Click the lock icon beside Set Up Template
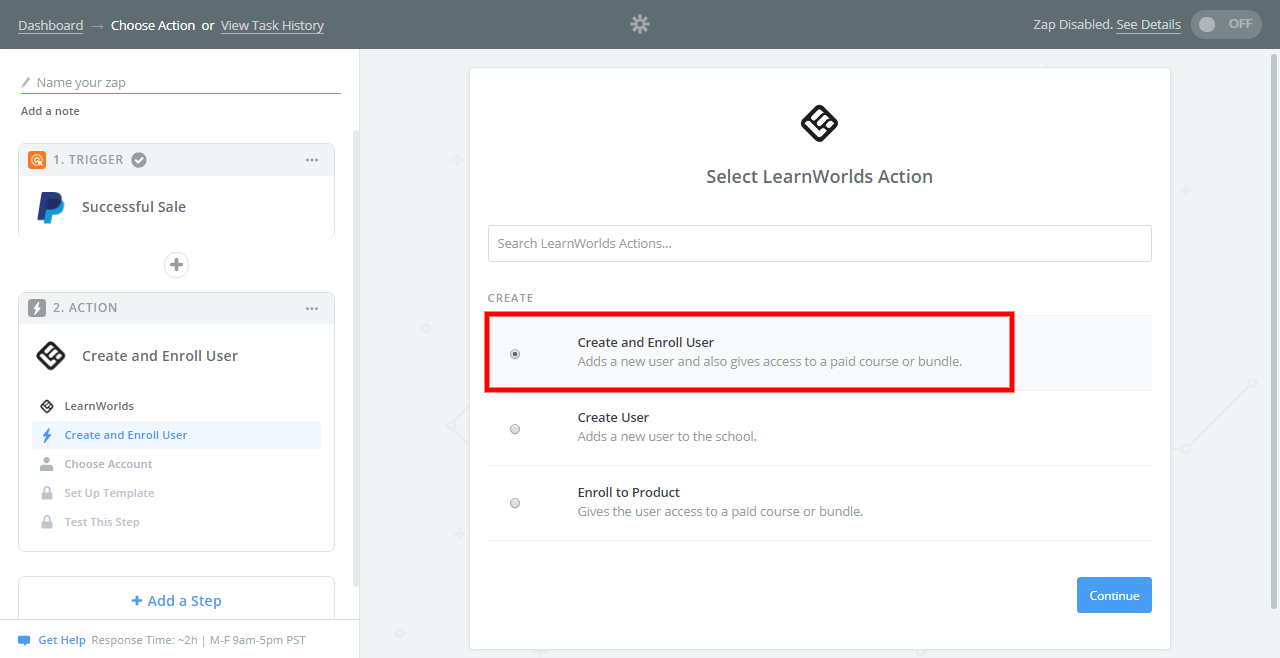 [x=46, y=493]
